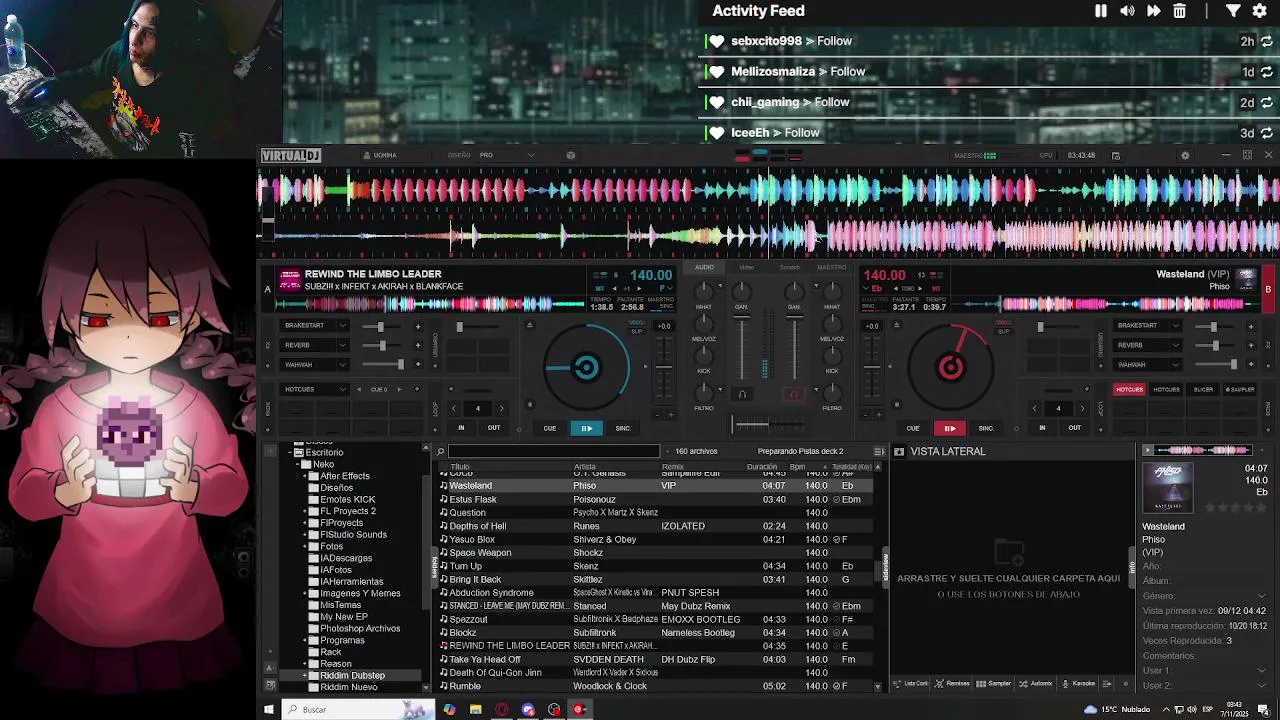Switch mixer to AUDIO tab

(x=705, y=267)
